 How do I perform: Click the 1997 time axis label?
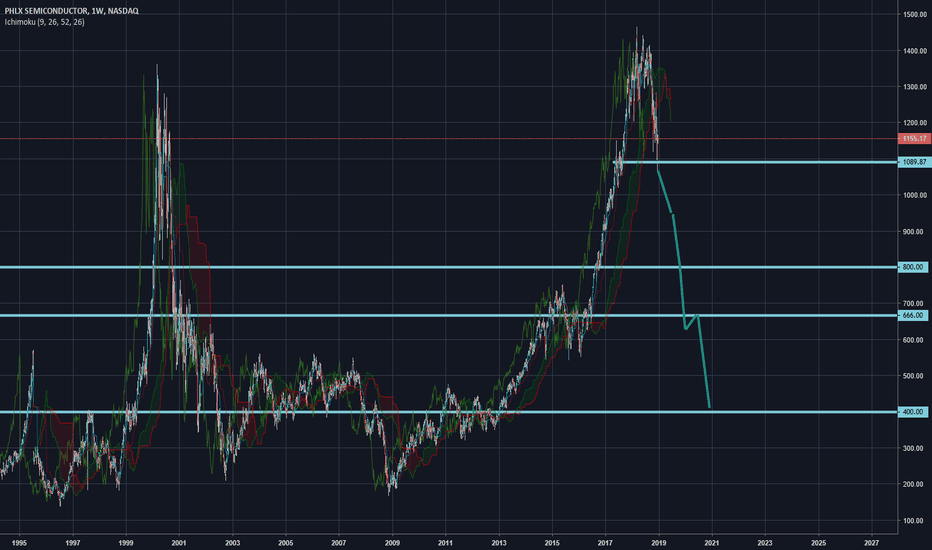pos(73,543)
